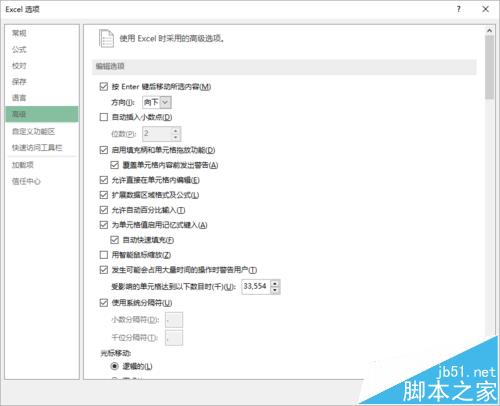Image resolution: width=500 pixels, height=406 pixels.
Task: Increase the affected cells count spinner
Action: point(275,284)
